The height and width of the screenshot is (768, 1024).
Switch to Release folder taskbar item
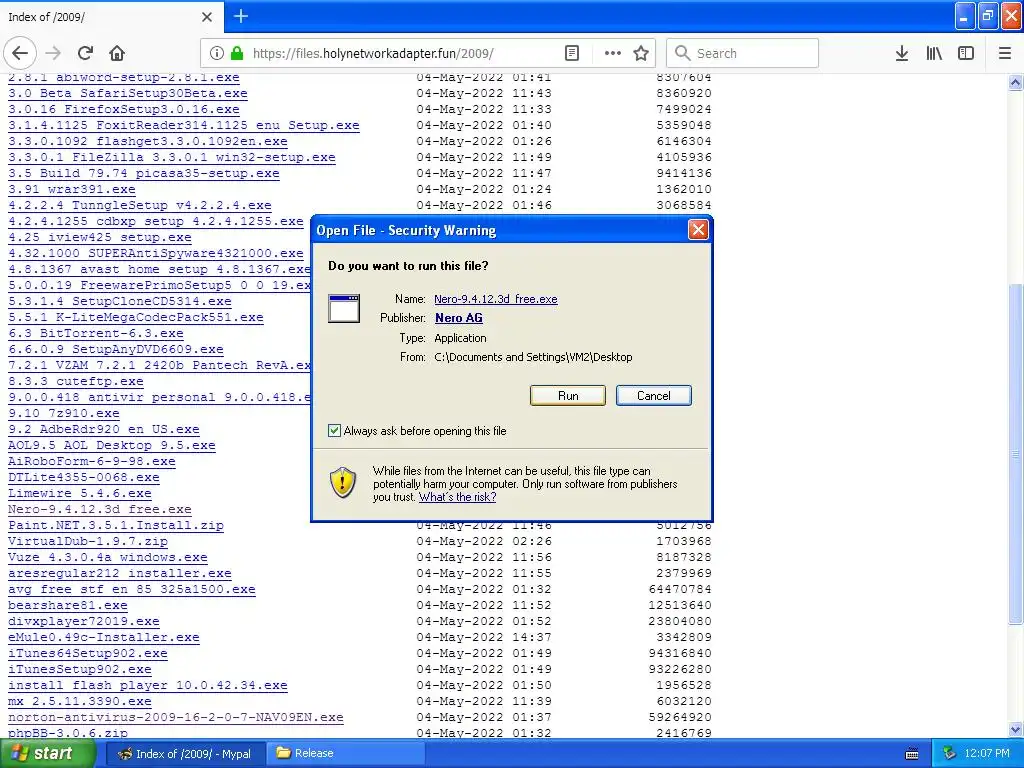click(x=346, y=754)
